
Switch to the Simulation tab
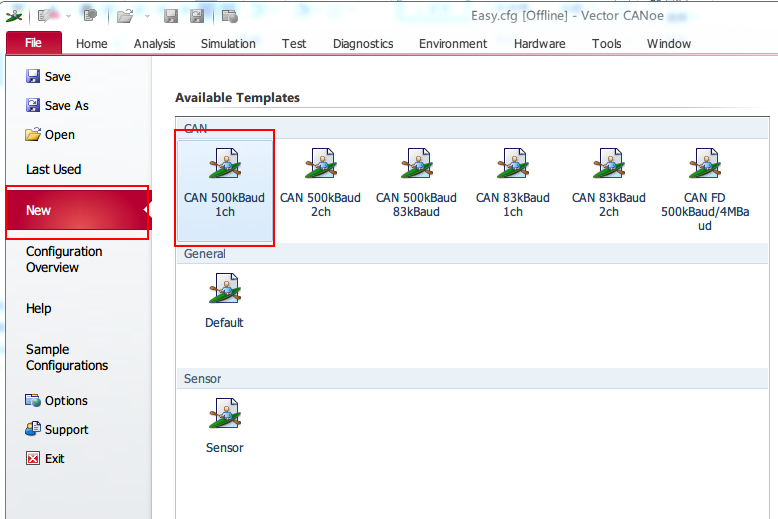[228, 44]
